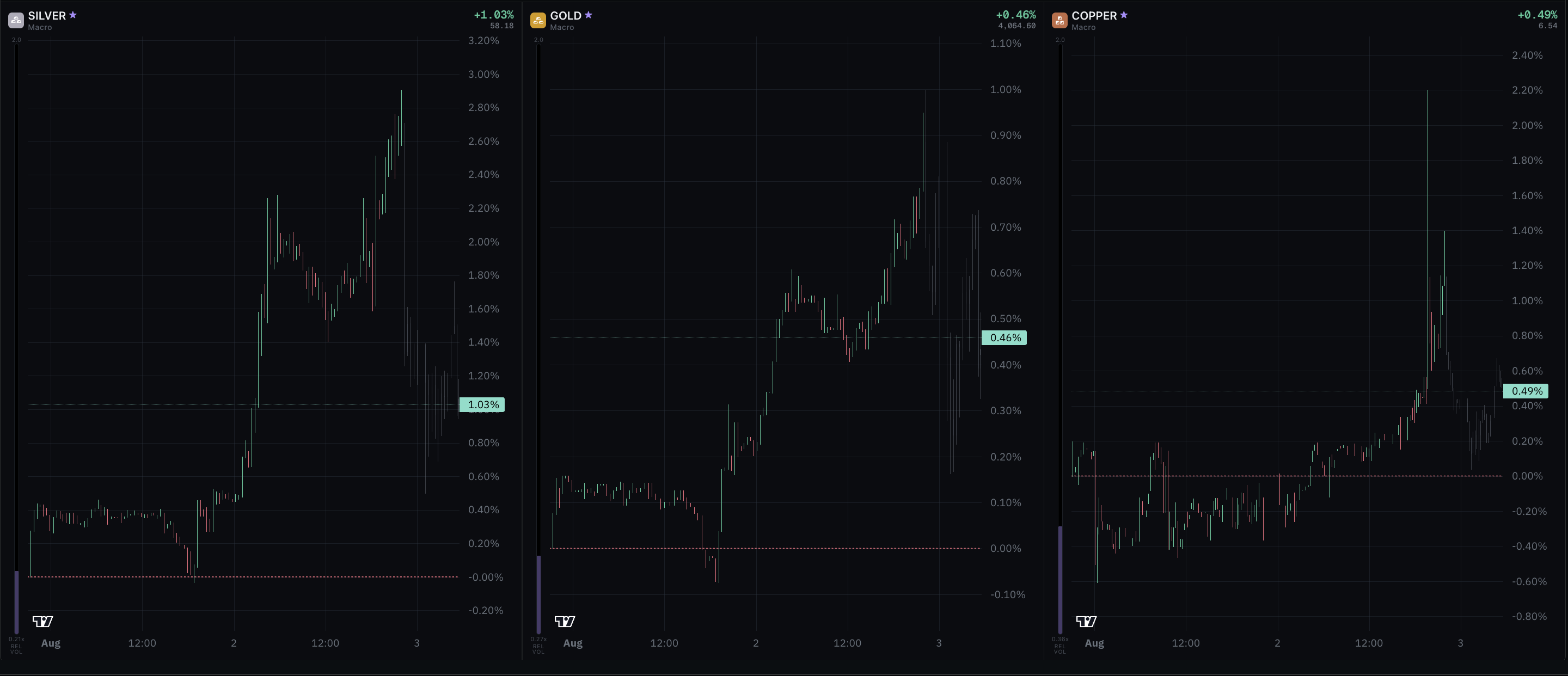Click the Copper relative volume bar
Image resolution: width=1568 pixels, height=676 pixels.
[x=1061, y=580]
